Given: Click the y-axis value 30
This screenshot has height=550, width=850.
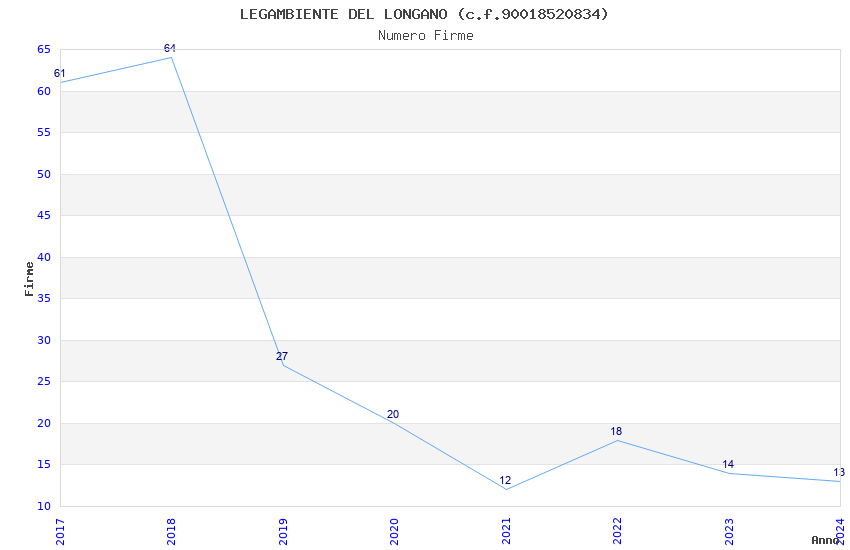Looking at the screenshot, I should tap(44, 340).
